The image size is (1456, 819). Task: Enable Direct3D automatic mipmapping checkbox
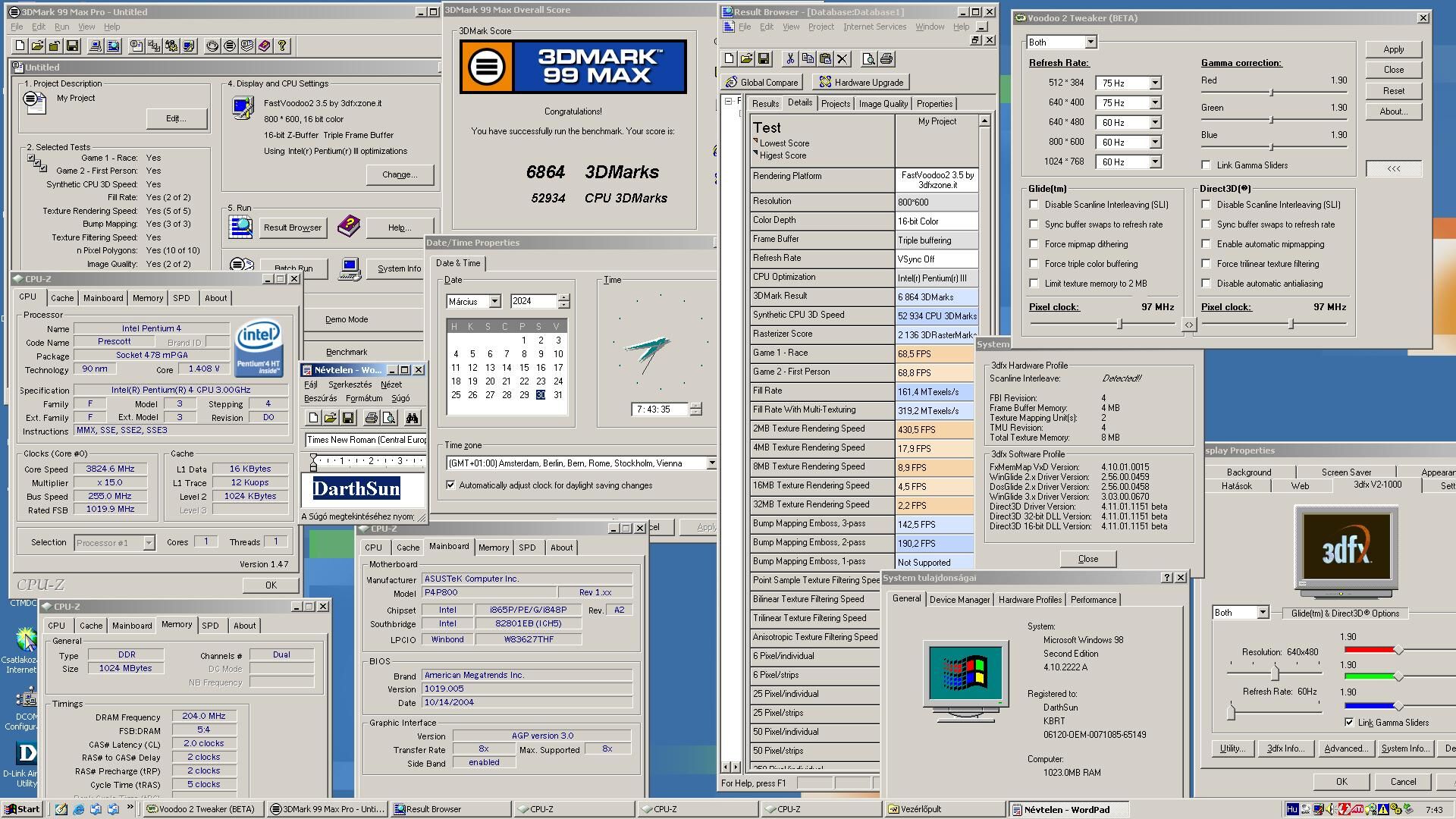pos(1206,244)
